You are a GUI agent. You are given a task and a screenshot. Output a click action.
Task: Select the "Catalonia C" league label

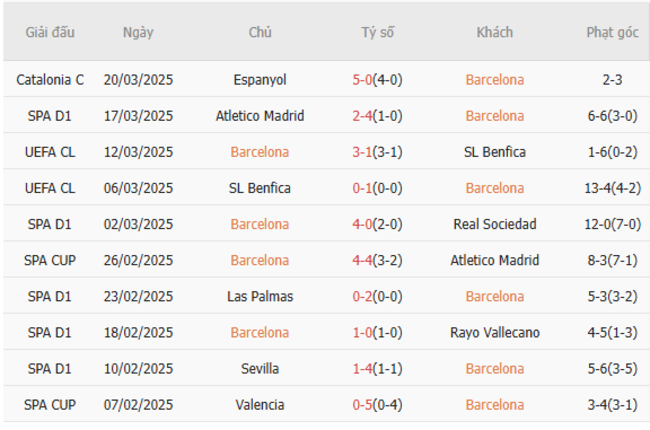[51, 80]
